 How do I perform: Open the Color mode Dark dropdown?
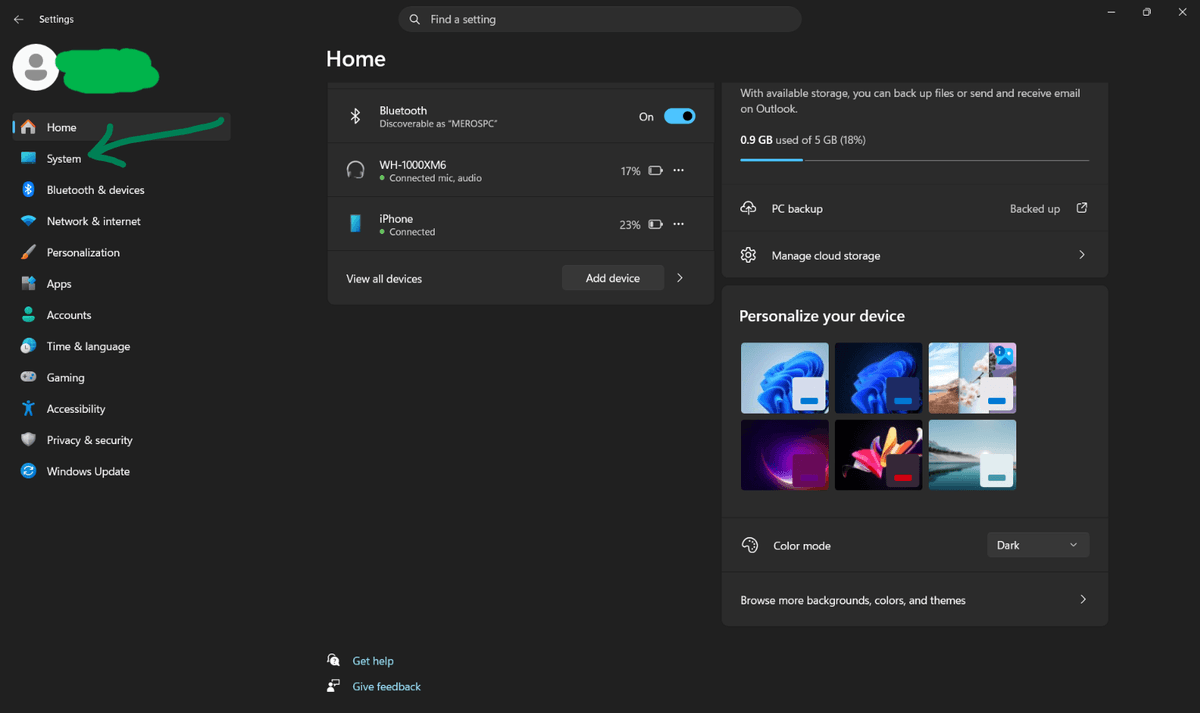(x=1038, y=545)
